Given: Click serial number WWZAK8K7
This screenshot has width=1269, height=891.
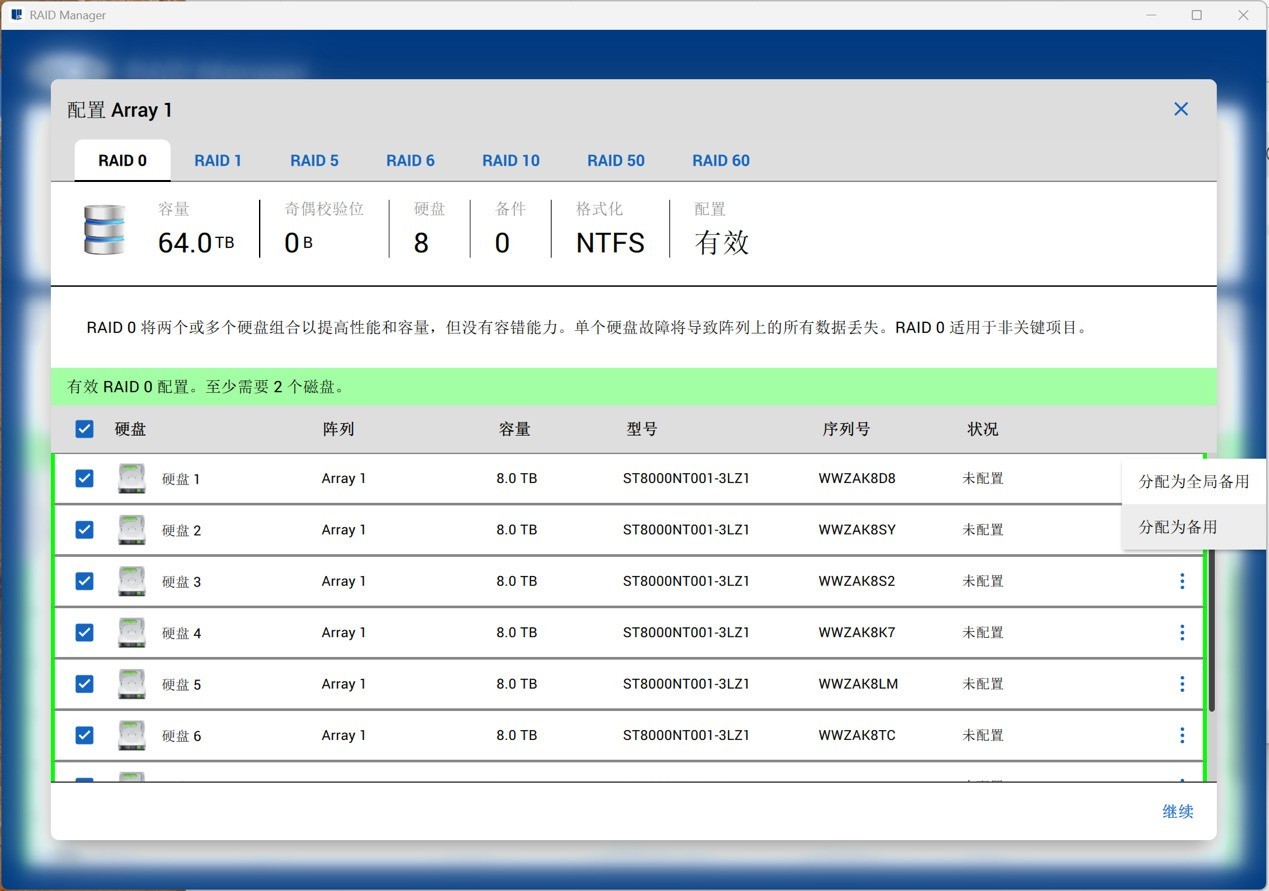Looking at the screenshot, I should click(x=857, y=632).
